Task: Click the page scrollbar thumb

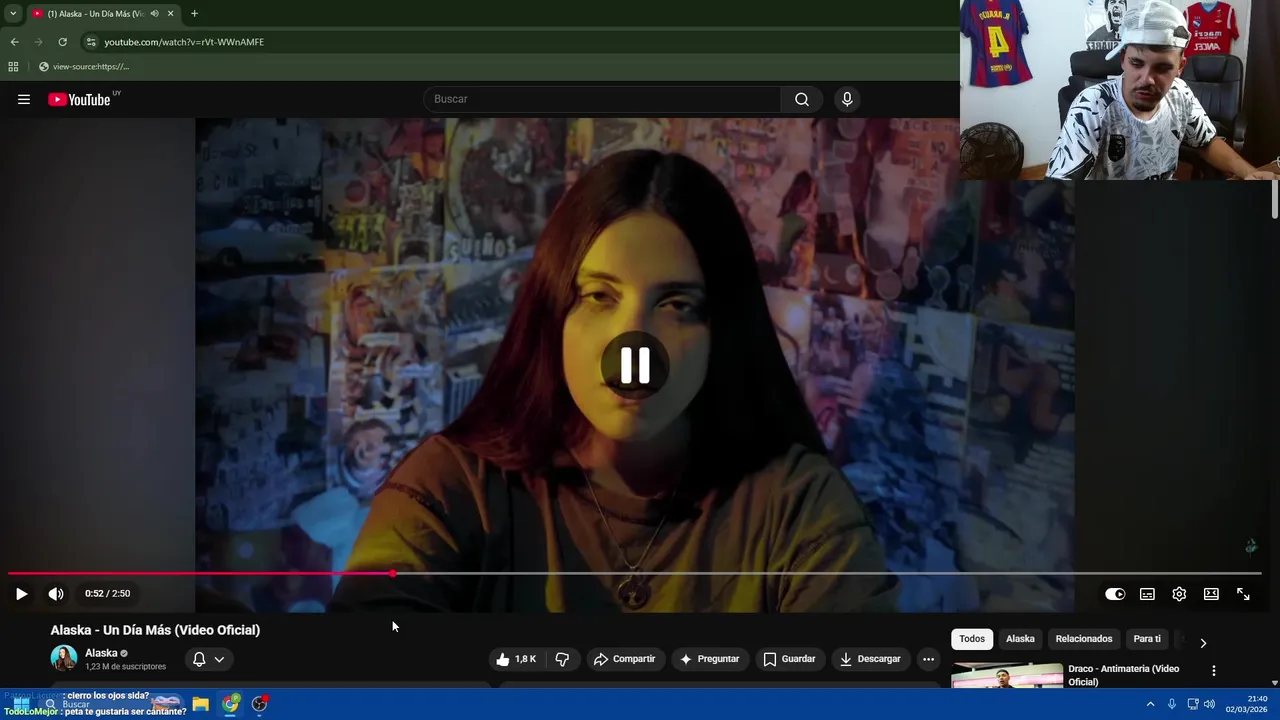Action: (x=1274, y=198)
